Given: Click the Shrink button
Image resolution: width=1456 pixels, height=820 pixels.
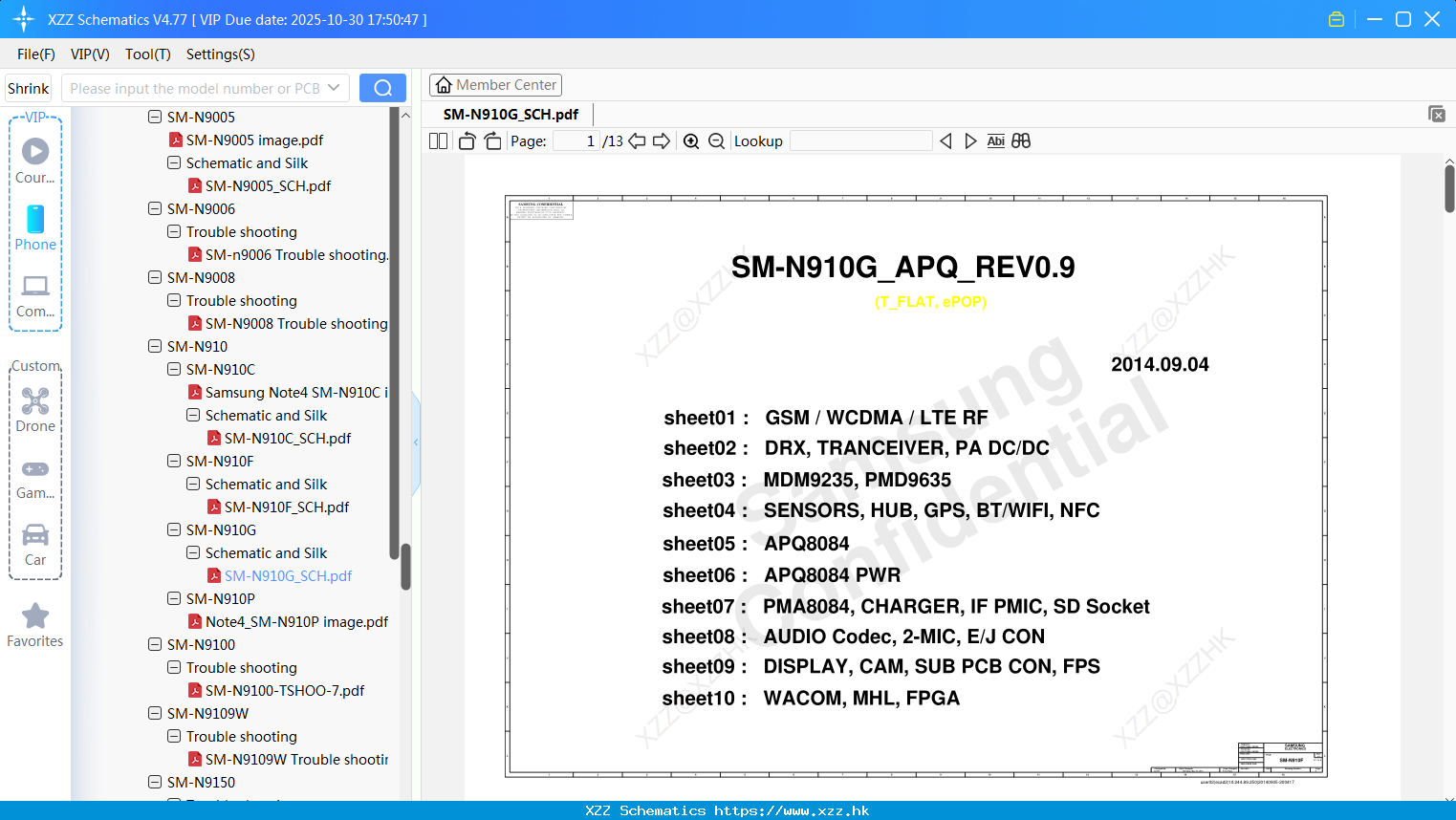Looking at the screenshot, I should coord(29,88).
